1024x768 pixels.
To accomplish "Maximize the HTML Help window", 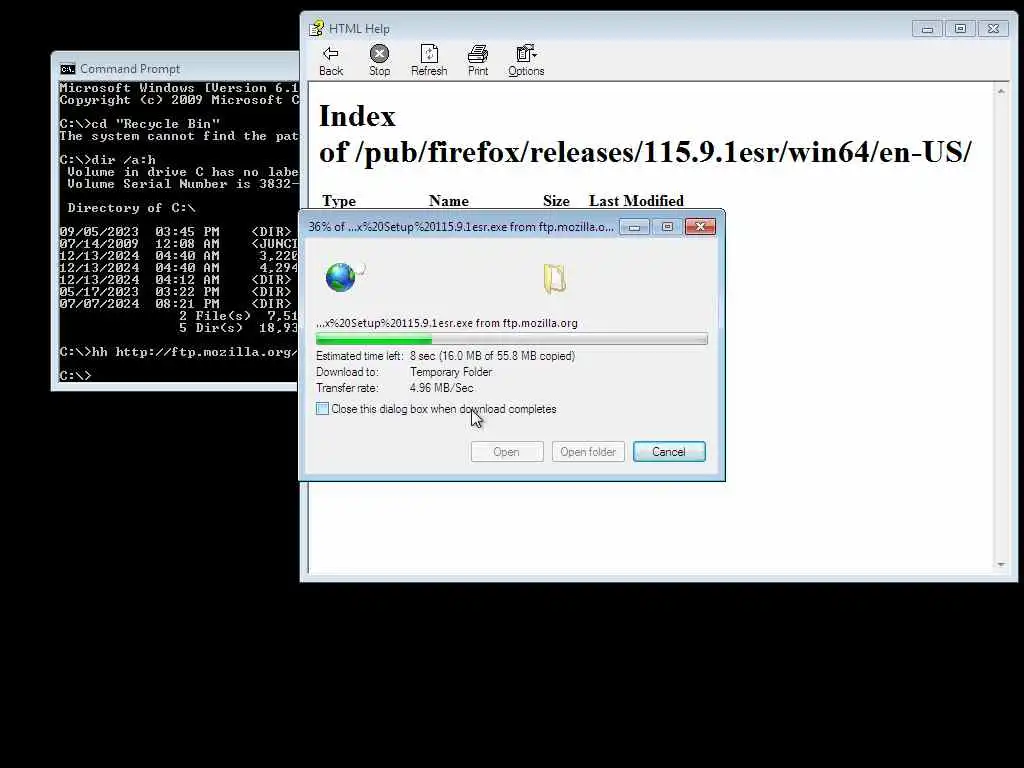I will (x=960, y=29).
